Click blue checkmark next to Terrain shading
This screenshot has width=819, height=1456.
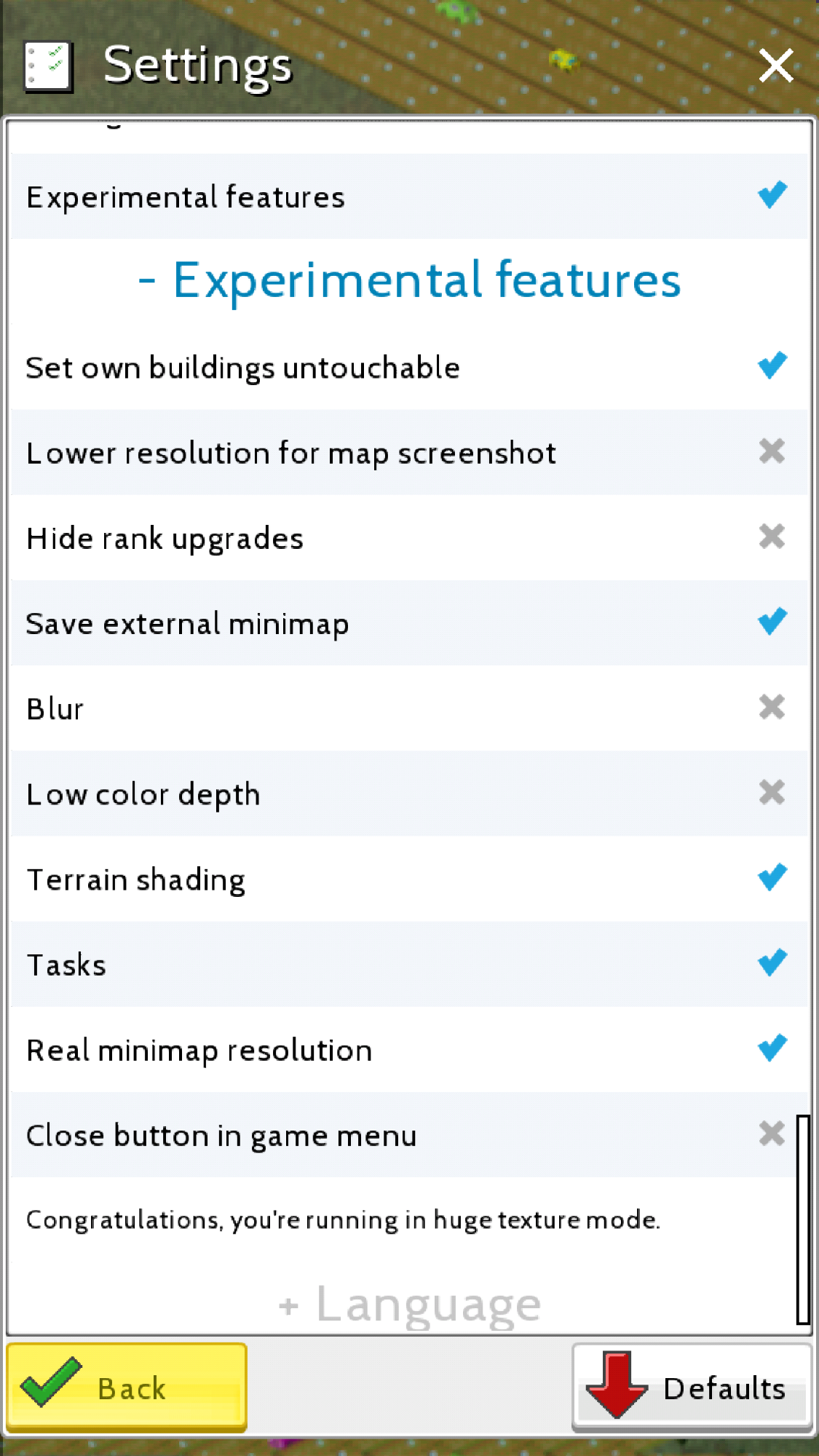click(772, 877)
